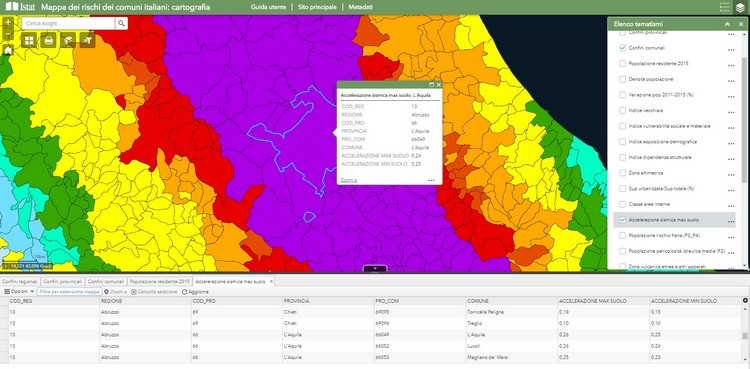This screenshot has height=369, width=750.
Task: Uncheck Confini comunali layer
Action: pyautogui.click(x=622, y=48)
